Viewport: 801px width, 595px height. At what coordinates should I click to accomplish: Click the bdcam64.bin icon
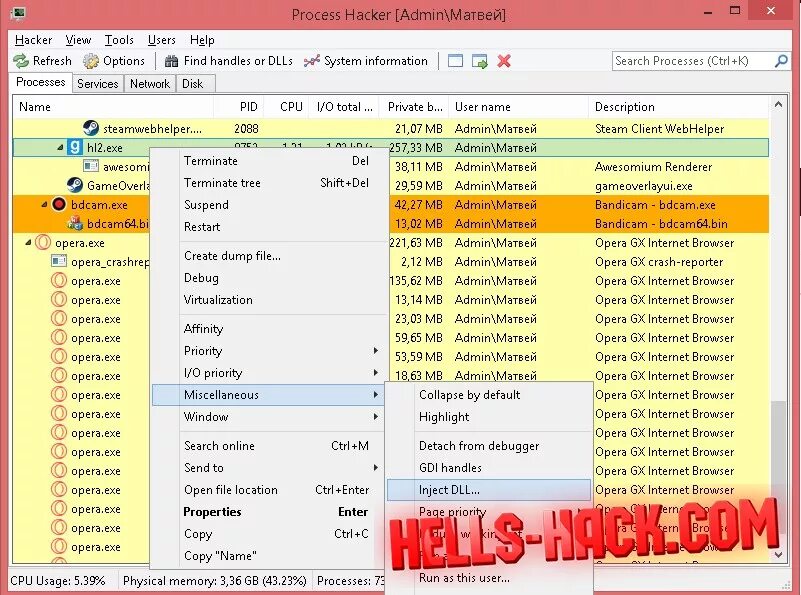(75, 223)
